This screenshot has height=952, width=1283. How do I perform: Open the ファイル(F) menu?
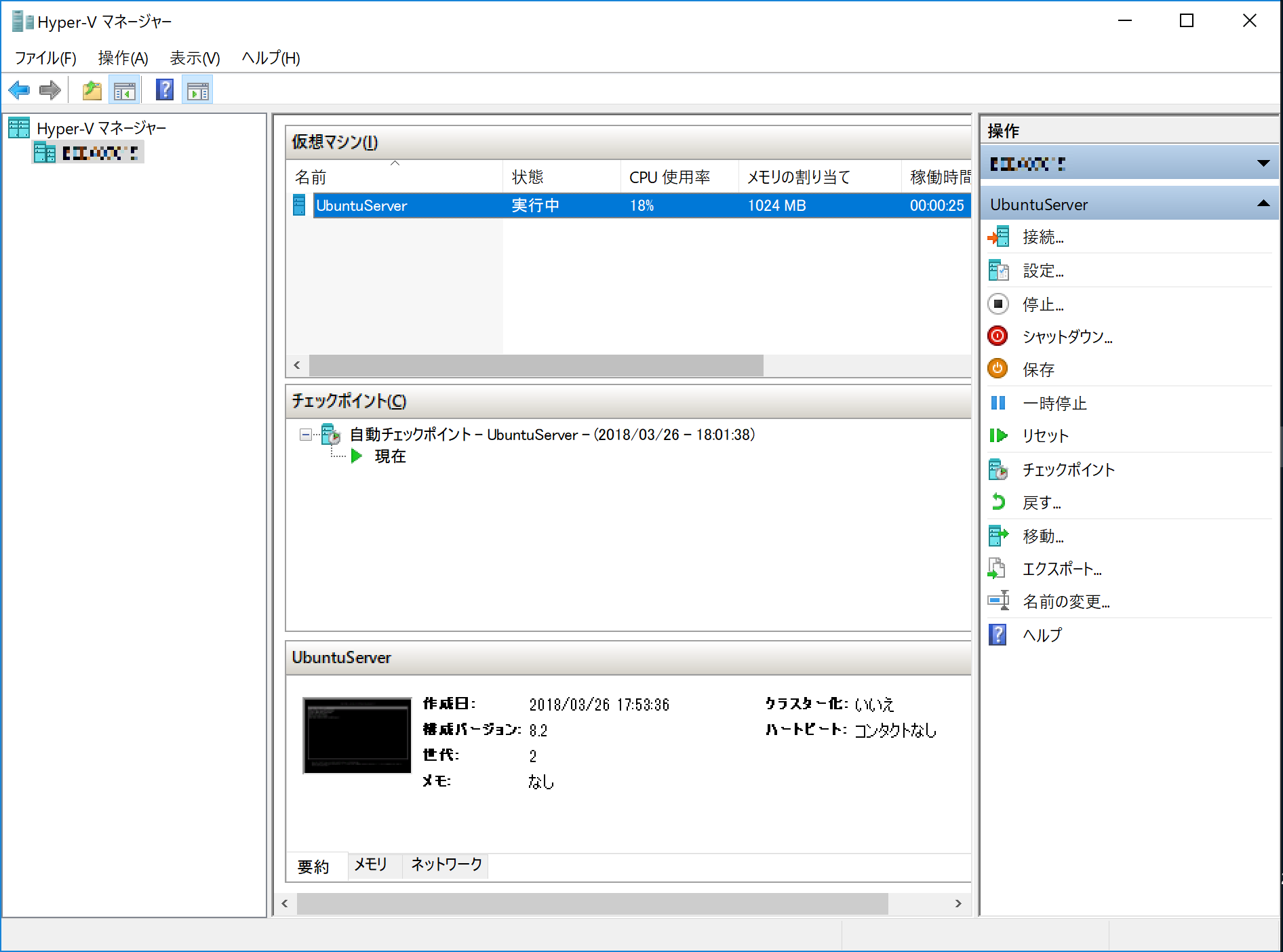(x=45, y=58)
